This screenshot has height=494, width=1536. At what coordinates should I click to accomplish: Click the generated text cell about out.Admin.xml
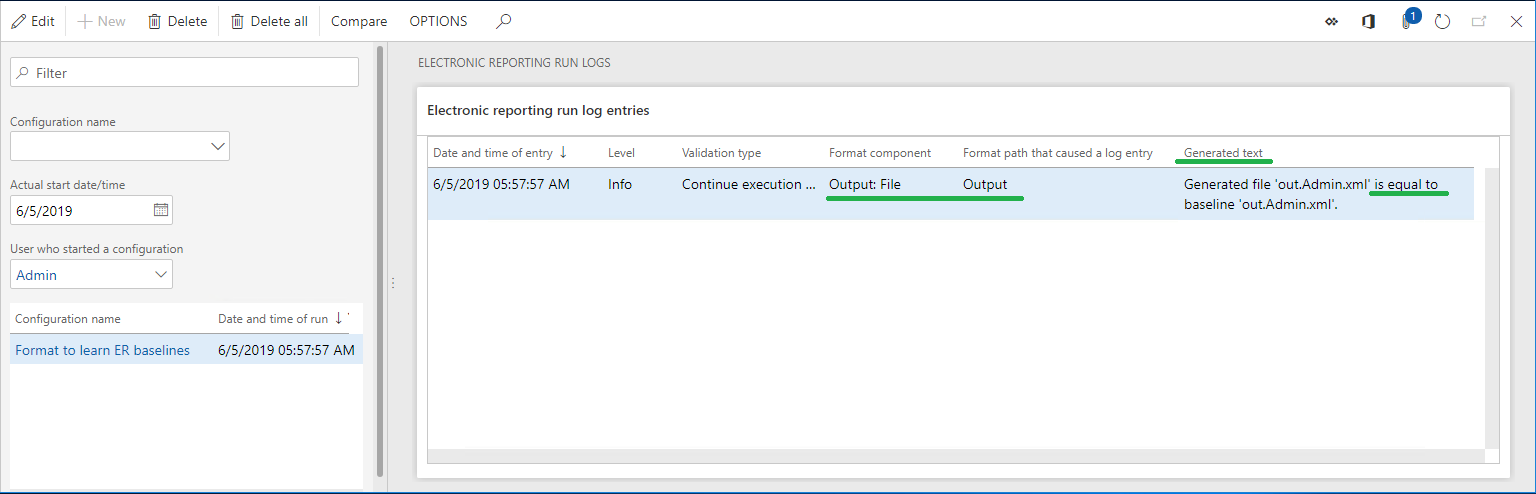(1311, 194)
